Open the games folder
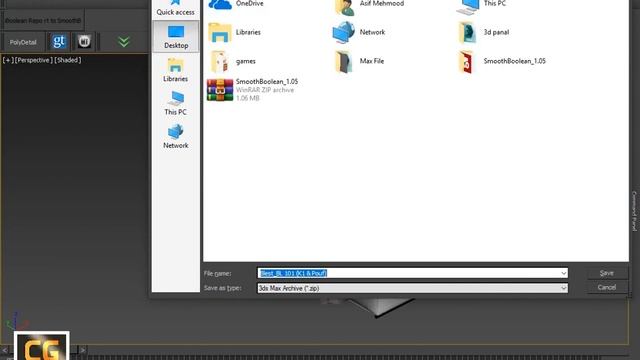Viewport: 640px width, 360px height. pyautogui.click(x=232, y=61)
